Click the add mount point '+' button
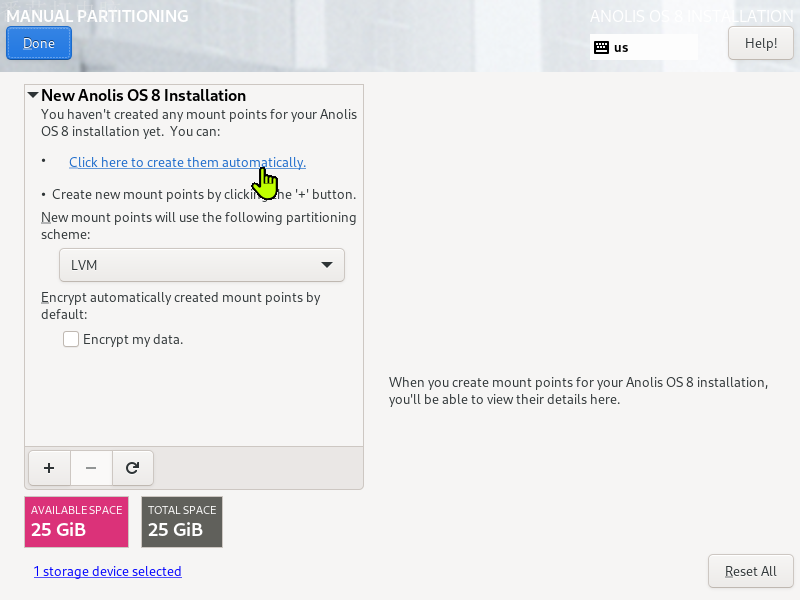800x600 pixels. click(49, 467)
